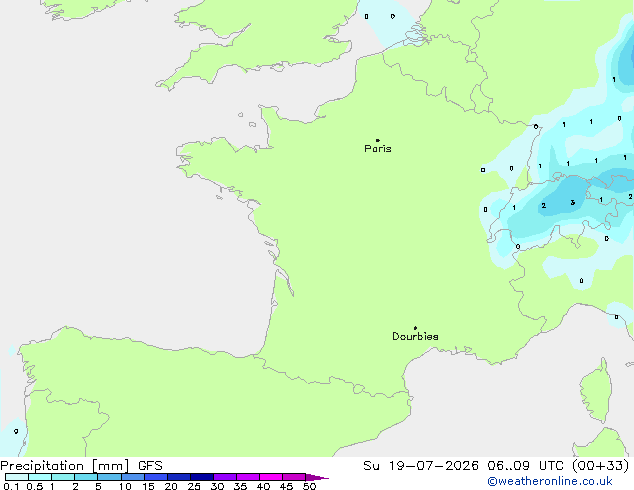This screenshot has width=634, height=490.
Task: Pick the 20 mm legend color swatch
Action: point(179,477)
